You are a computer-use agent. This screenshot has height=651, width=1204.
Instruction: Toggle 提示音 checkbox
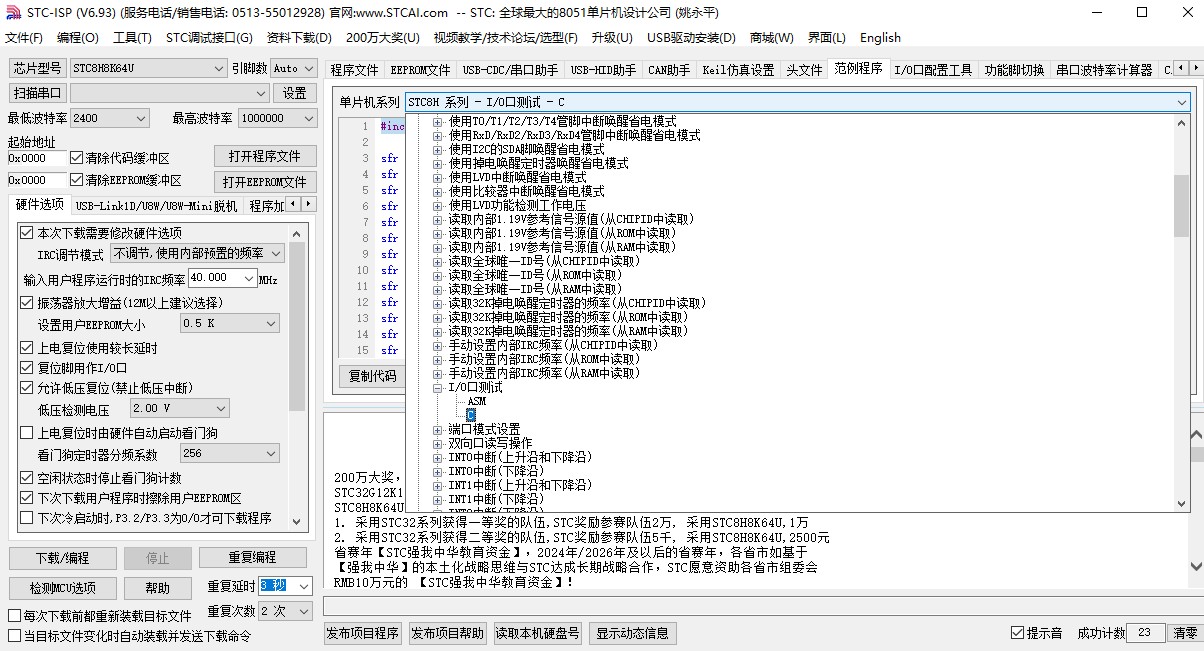click(x=1017, y=633)
